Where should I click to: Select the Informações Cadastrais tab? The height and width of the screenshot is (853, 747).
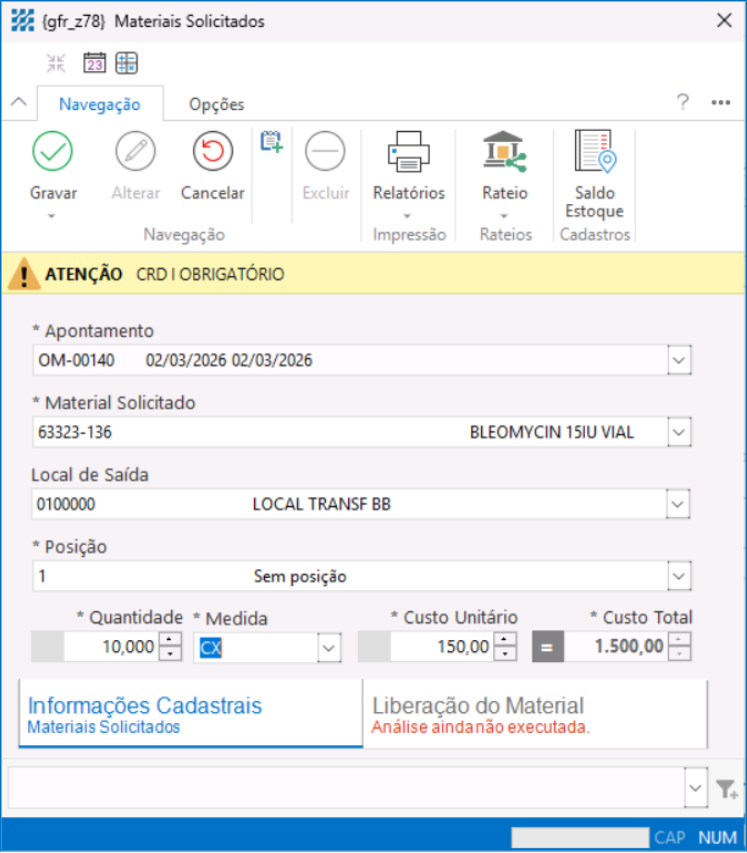[x=190, y=714]
